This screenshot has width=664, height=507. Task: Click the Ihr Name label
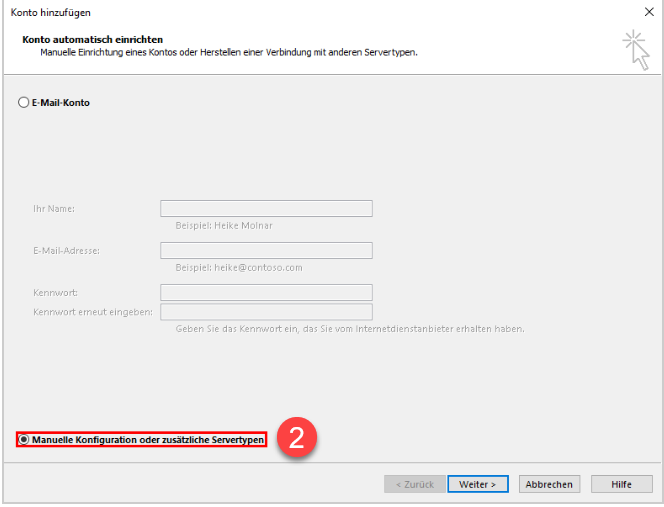pyautogui.click(x=54, y=208)
